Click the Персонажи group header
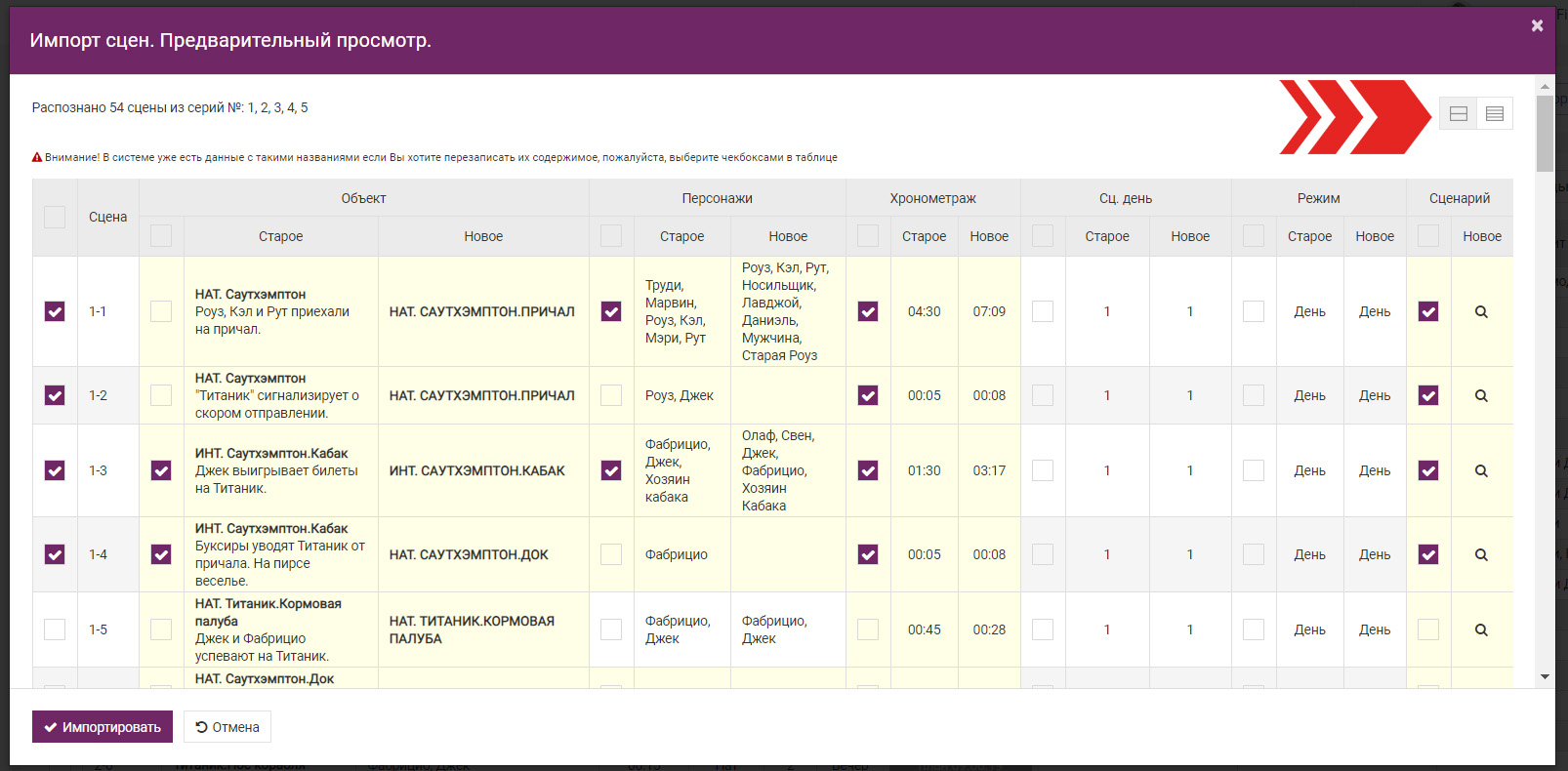Image resolution: width=1568 pixels, height=771 pixels. tap(718, 198)
